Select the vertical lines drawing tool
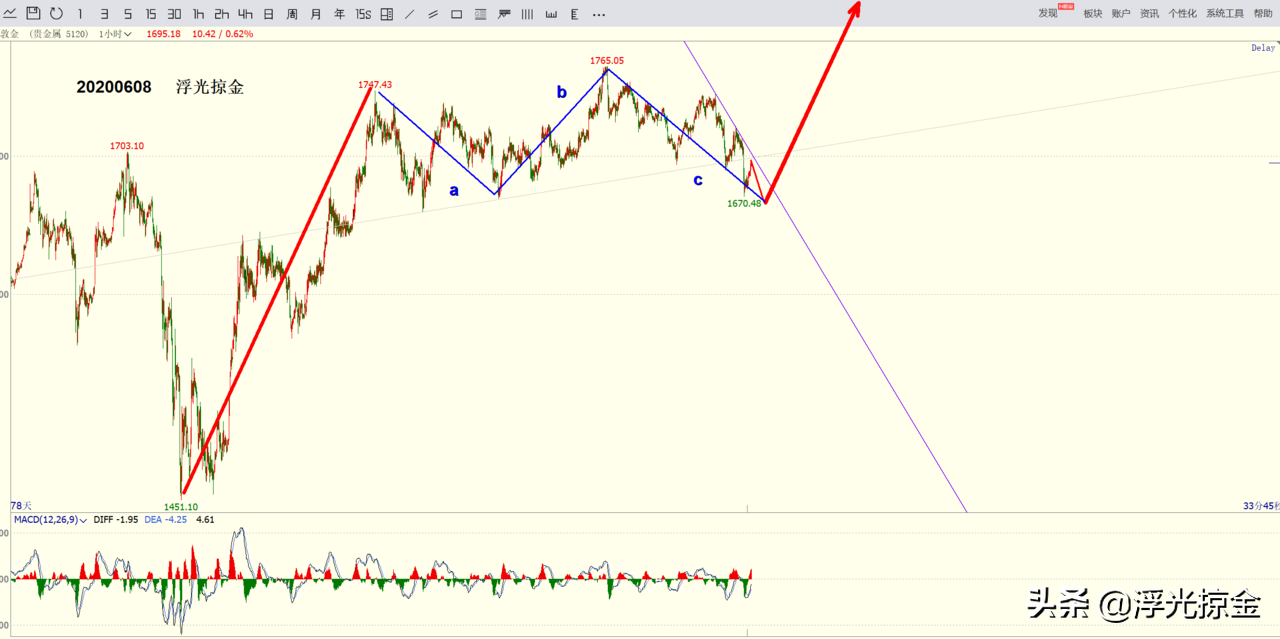The image size is (1280, 639). pos(527,14)
